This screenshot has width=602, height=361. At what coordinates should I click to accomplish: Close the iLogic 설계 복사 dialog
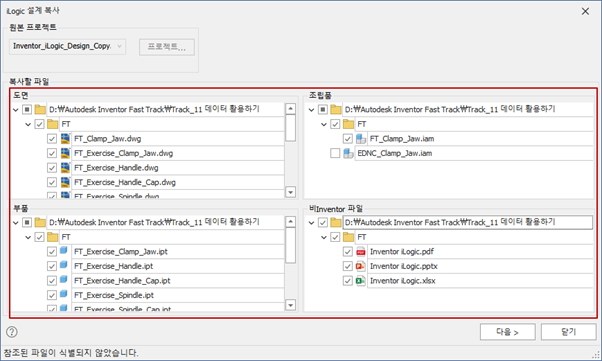tap(585, 11)
